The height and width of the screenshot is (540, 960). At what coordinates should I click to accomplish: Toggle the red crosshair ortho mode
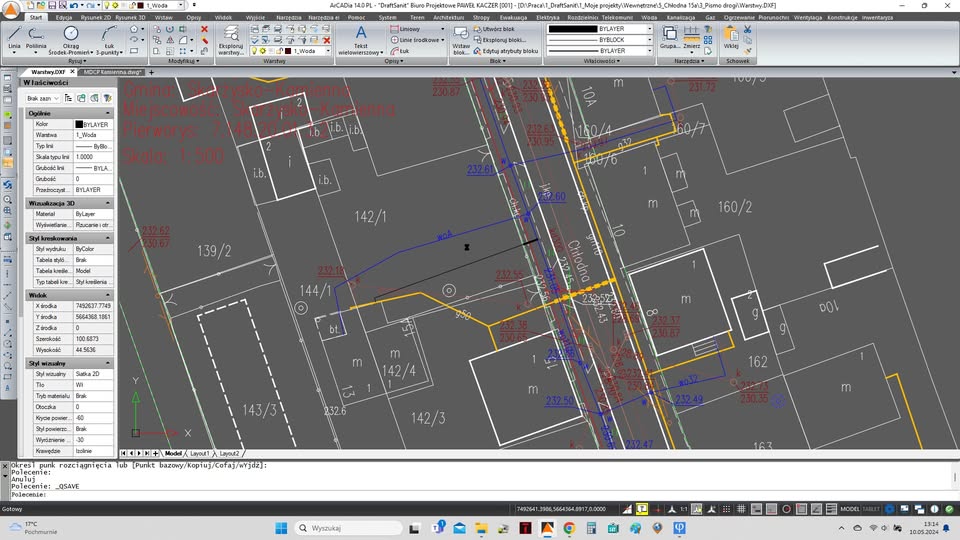pyautogui.click(x=658, y=509)
